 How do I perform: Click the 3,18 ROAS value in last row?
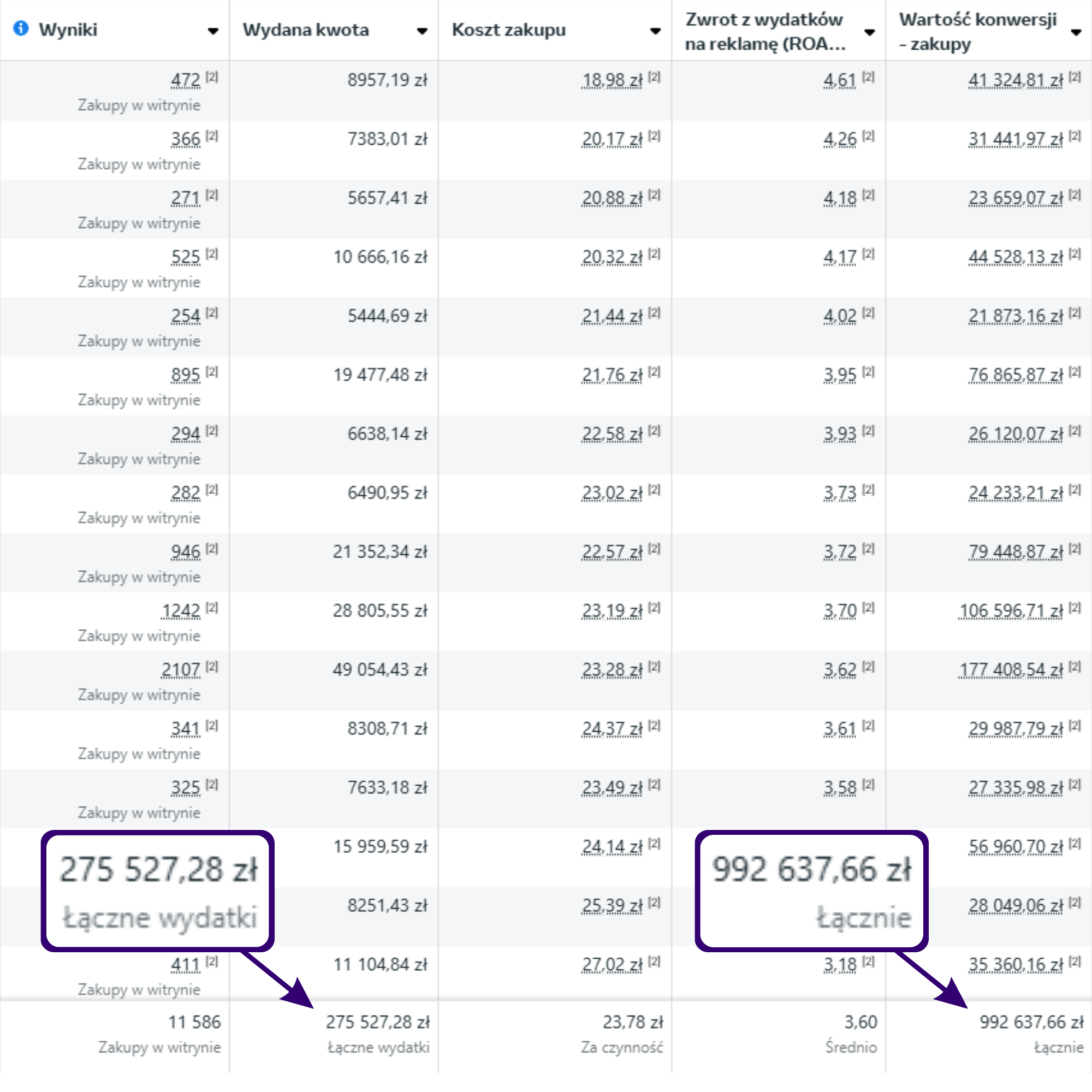(840, 964)
